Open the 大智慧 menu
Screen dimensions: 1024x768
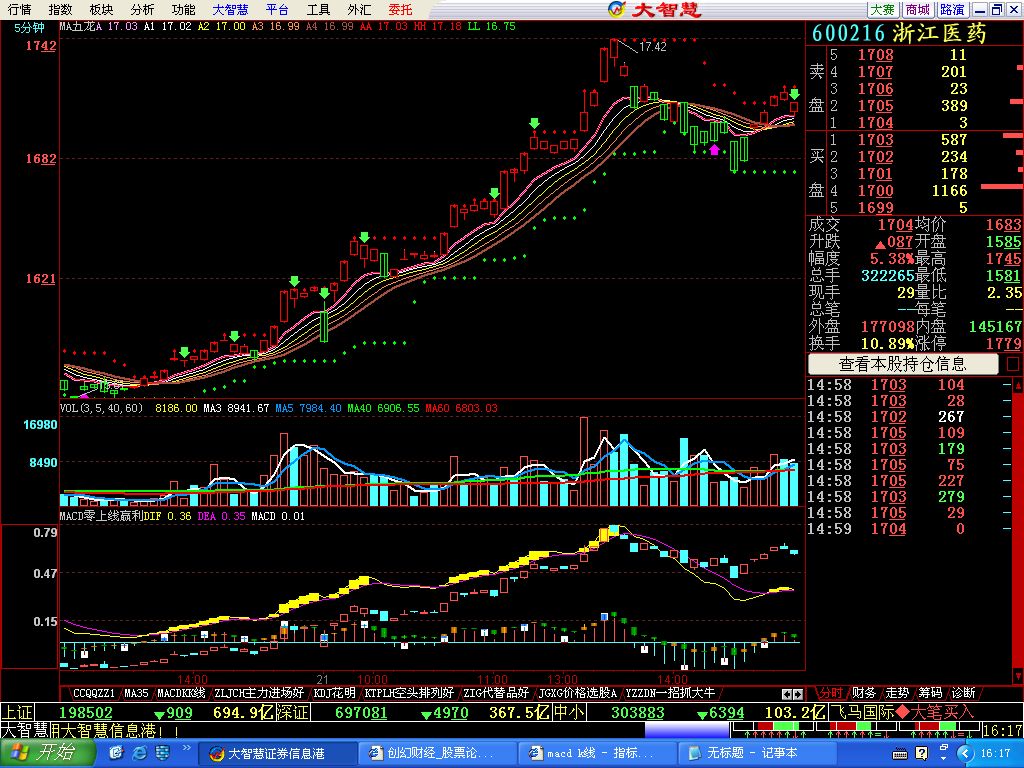[231, 9]
